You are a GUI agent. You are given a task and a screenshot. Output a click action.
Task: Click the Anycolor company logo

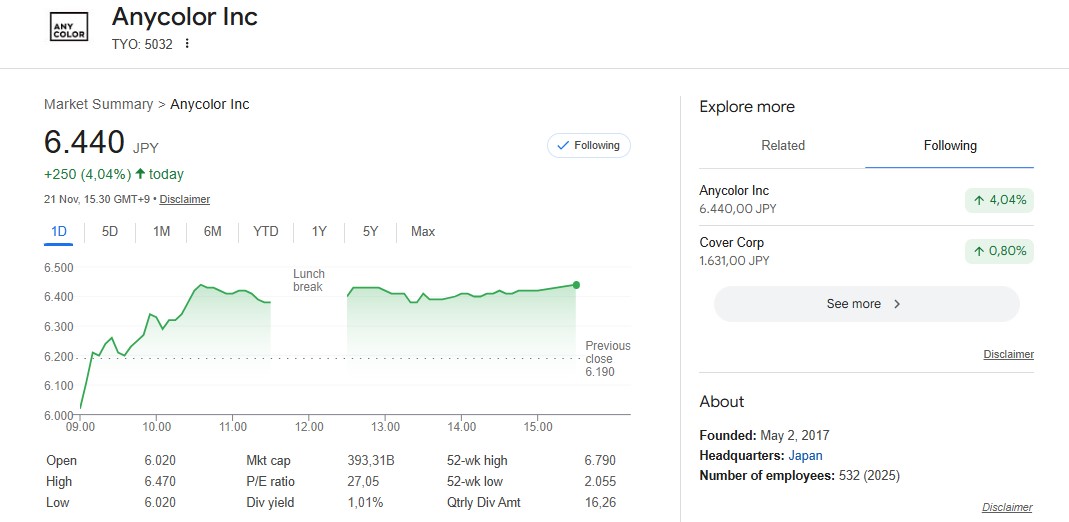[x=68, y=27]
